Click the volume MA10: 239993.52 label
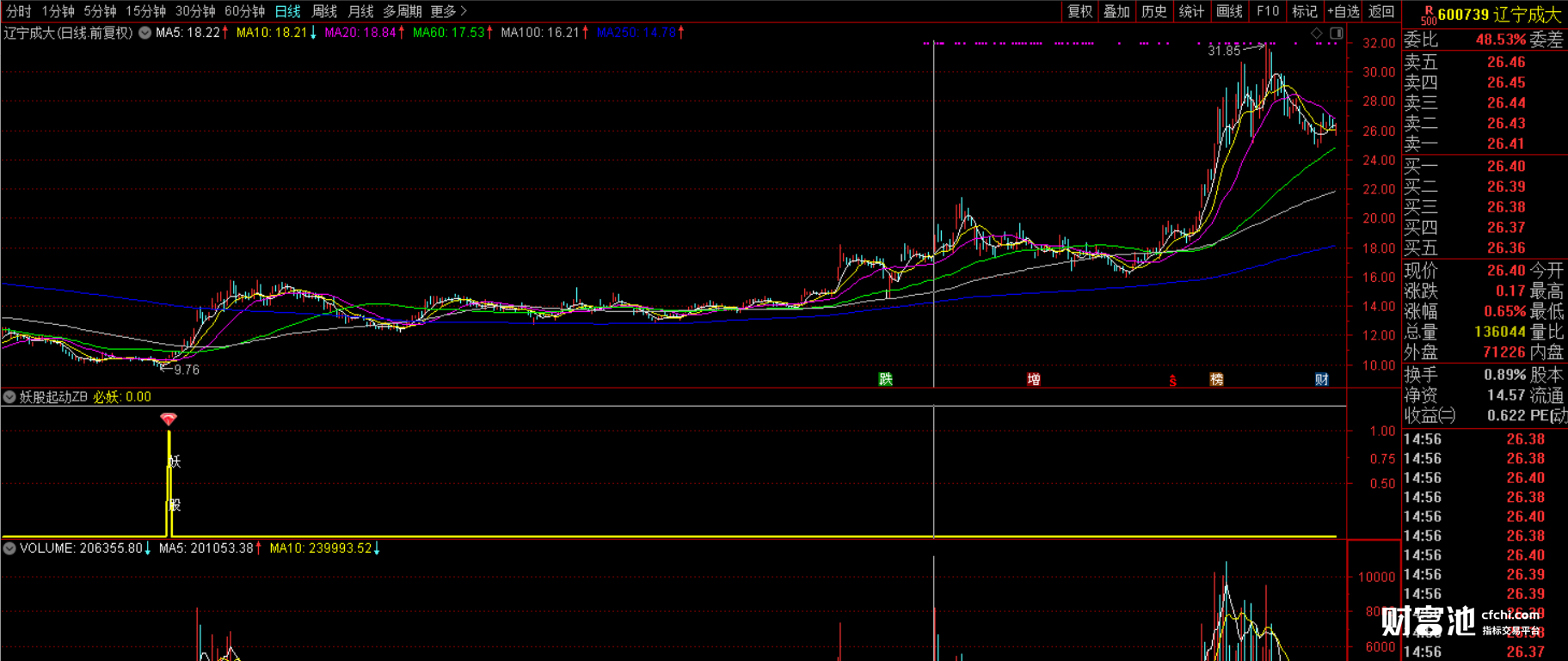The image size is (1568, 661). [x=325, y=548]
